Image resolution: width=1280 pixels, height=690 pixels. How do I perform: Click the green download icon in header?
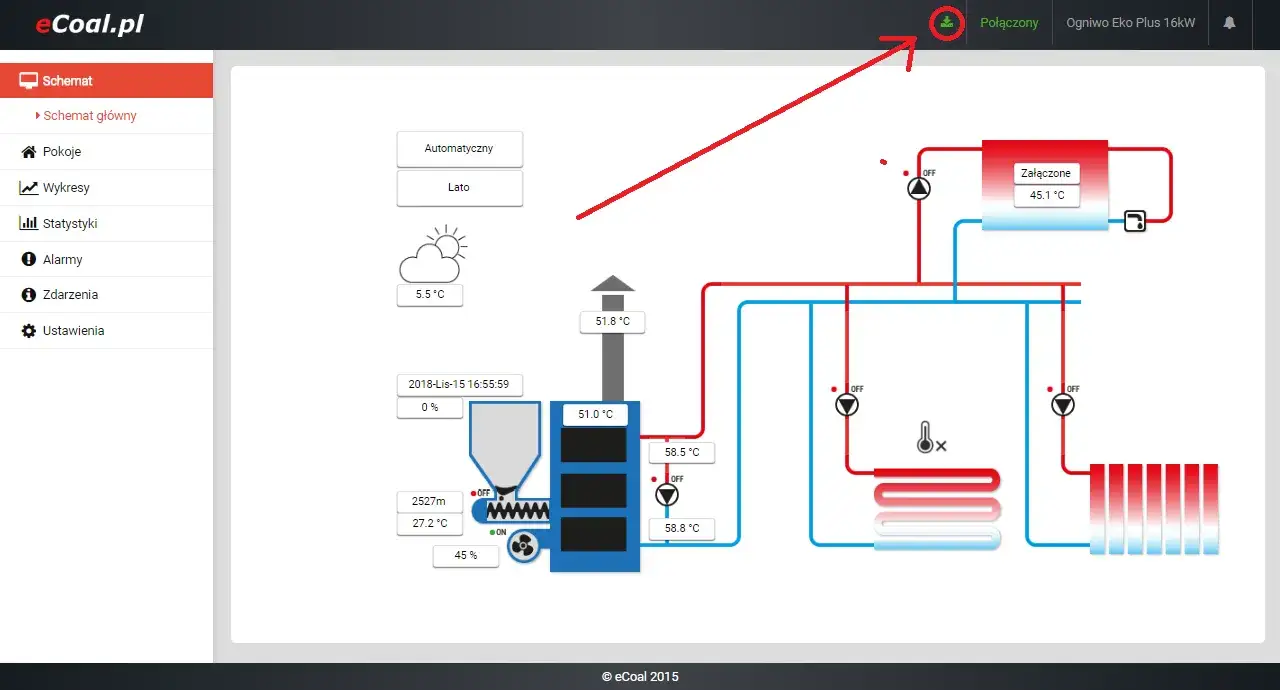coord(946,23)
